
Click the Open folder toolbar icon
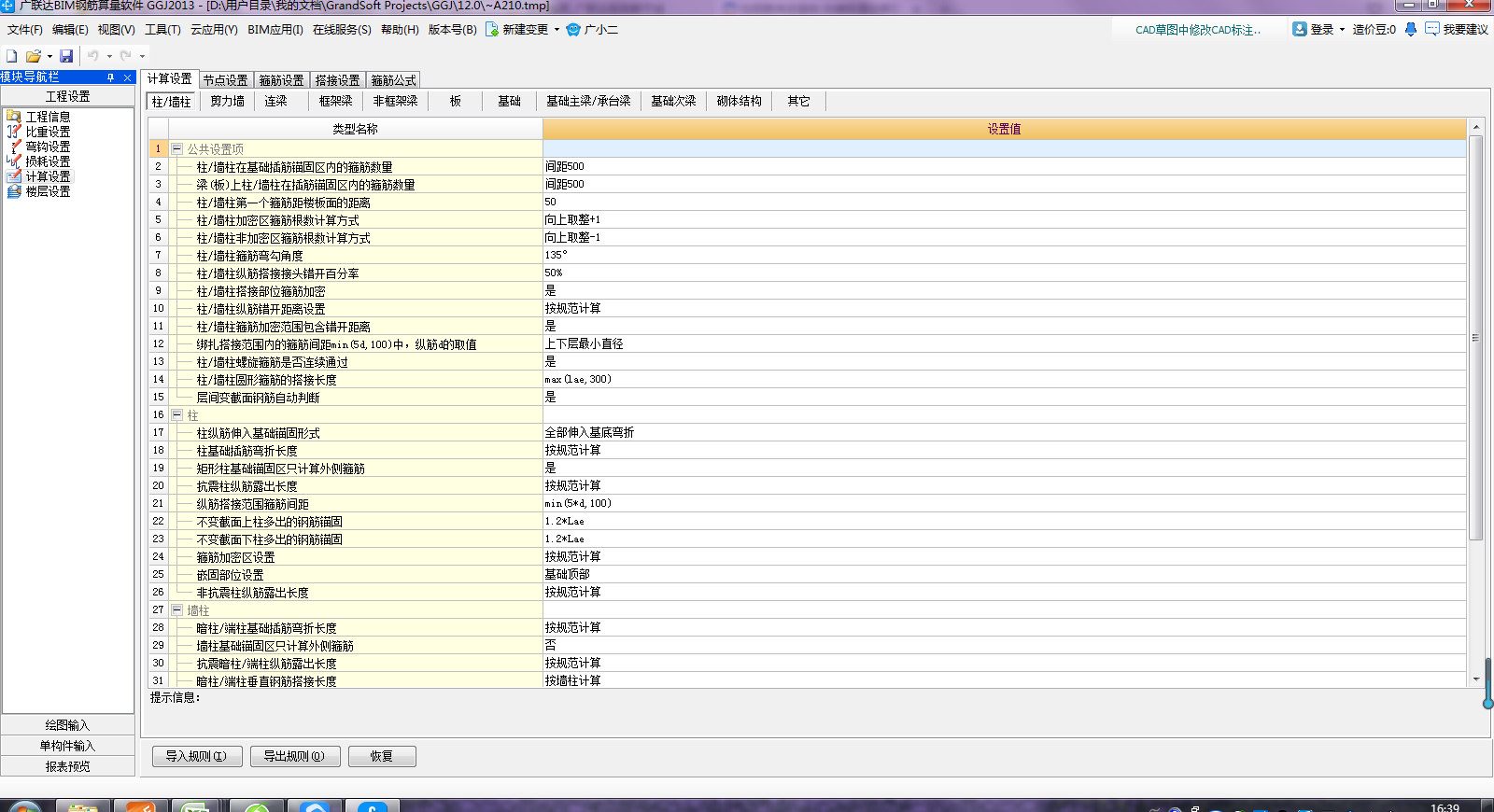(34, 56)
